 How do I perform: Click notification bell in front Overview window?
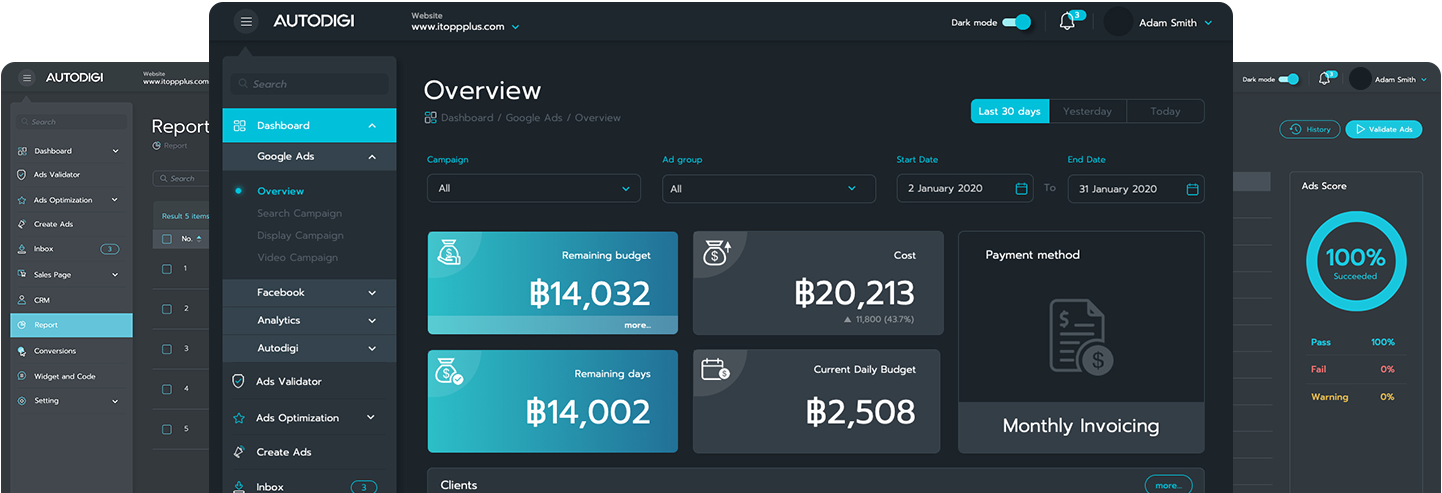tap(1067, 22)
